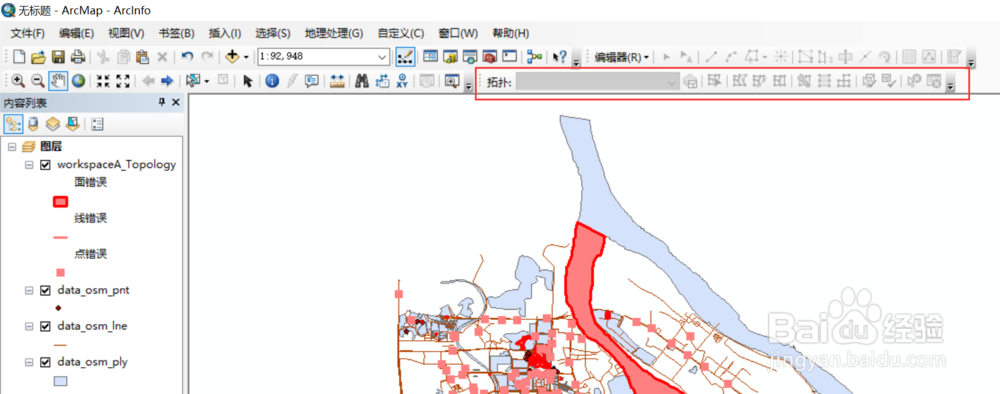
Task: Select the Zoom In tool
Action: click(18, 81)
